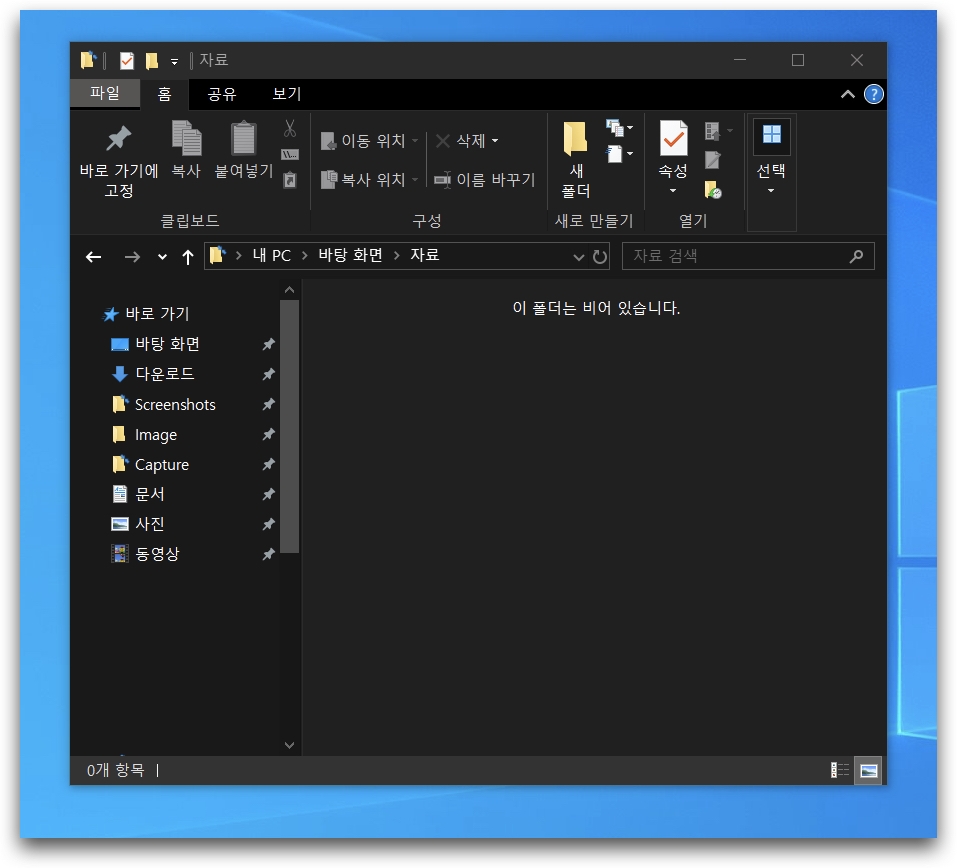Click the Copy (복사) ribbon icon
Screen dimensions: 957x868
[x=186, y=139]
